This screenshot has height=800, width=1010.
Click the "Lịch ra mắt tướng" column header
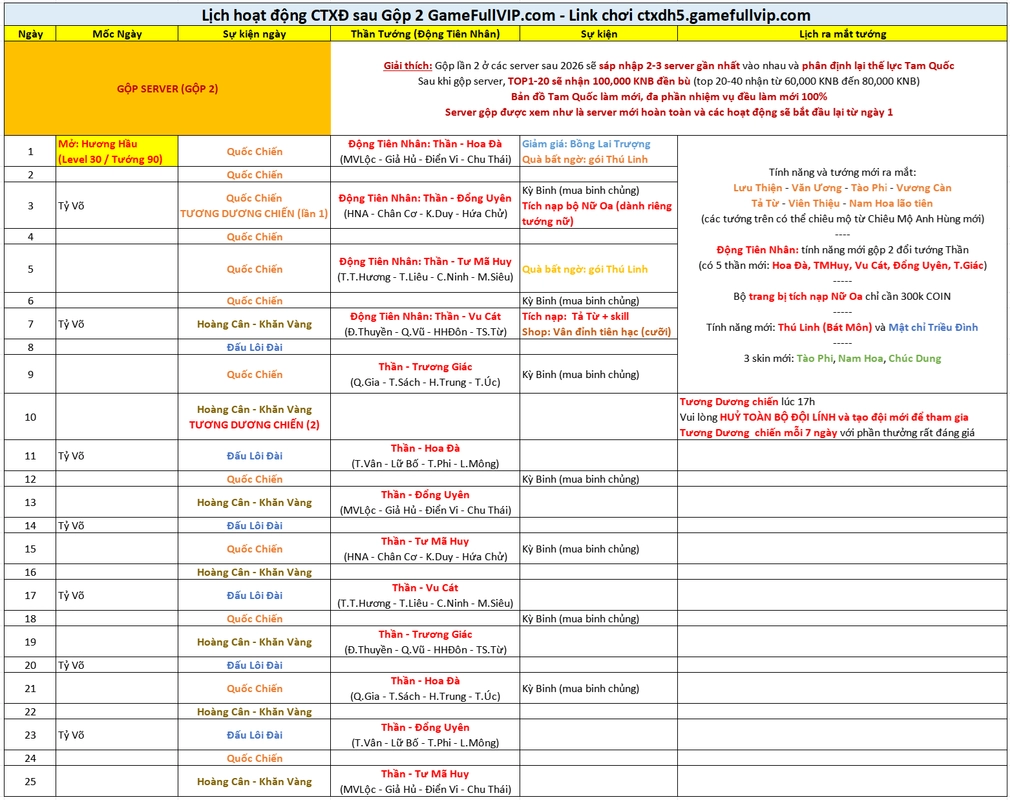(x=842, y=34)
